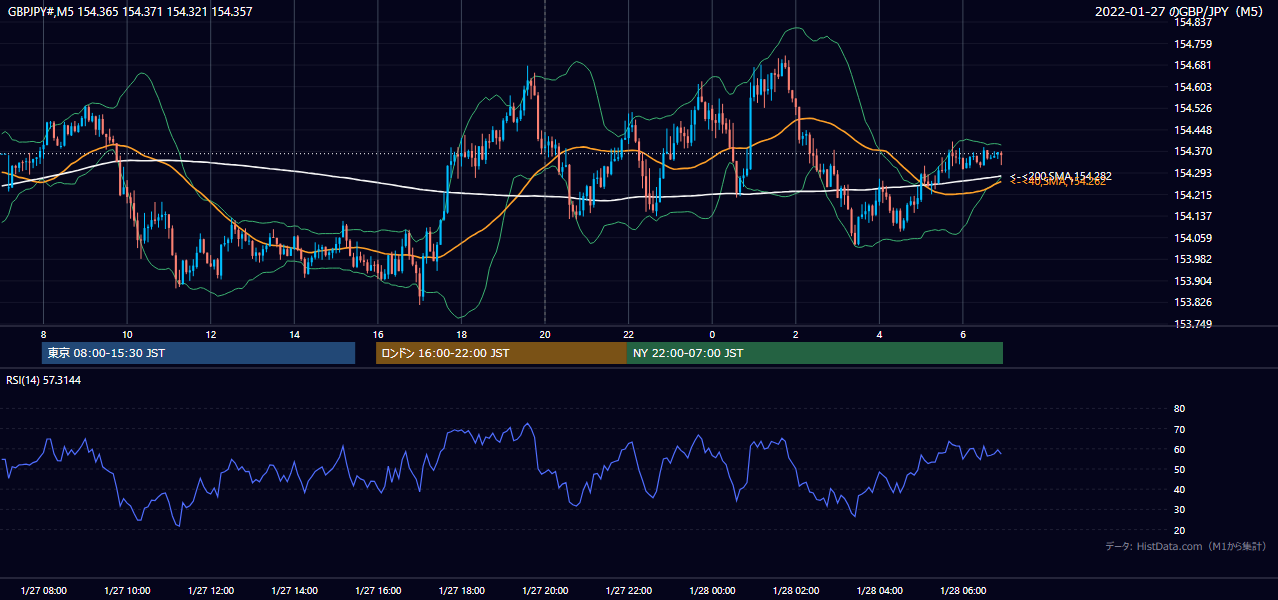Screen dimensions: 1278x600
Task: Click price axis label 154.059
Action: tap(1194, 238)
